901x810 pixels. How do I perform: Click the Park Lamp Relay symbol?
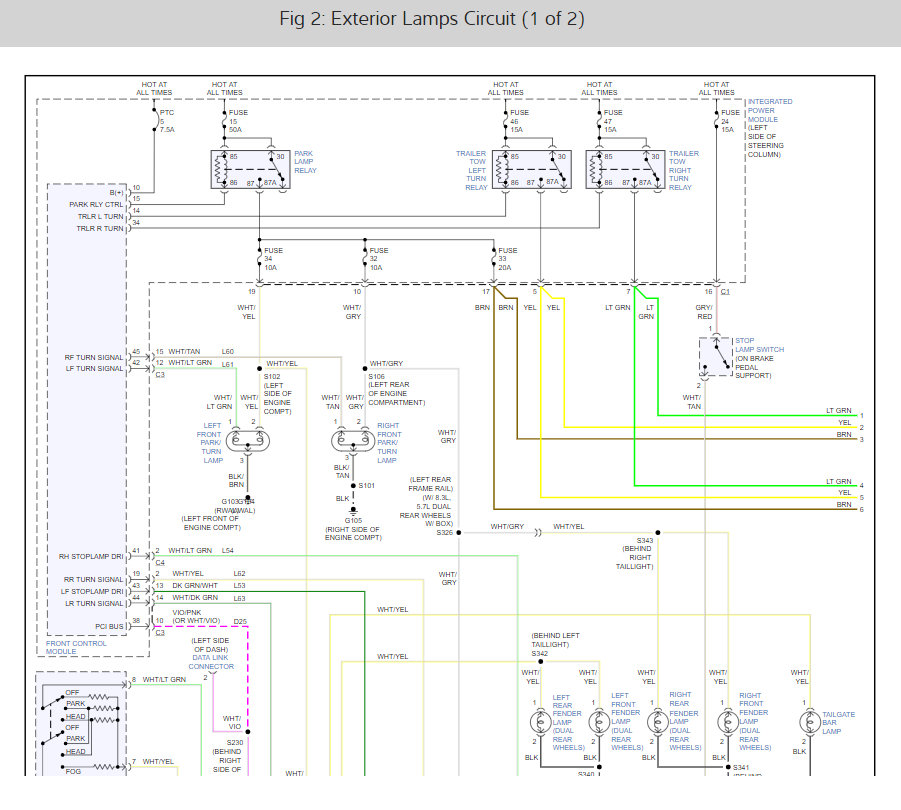(x=247, y=170)
